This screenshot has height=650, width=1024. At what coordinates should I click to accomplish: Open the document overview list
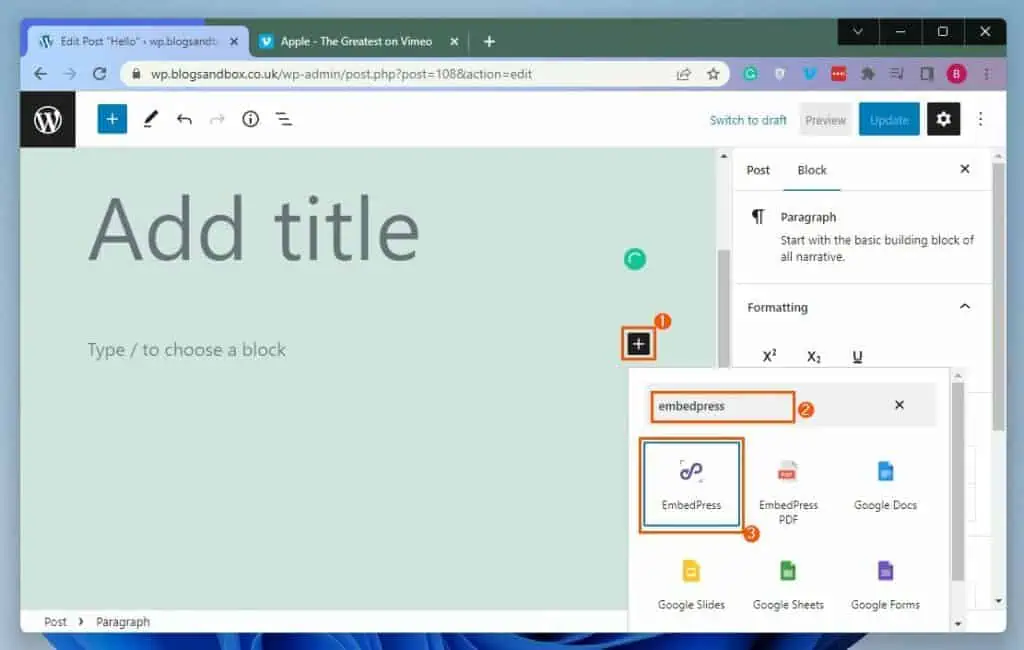point(284,119)
